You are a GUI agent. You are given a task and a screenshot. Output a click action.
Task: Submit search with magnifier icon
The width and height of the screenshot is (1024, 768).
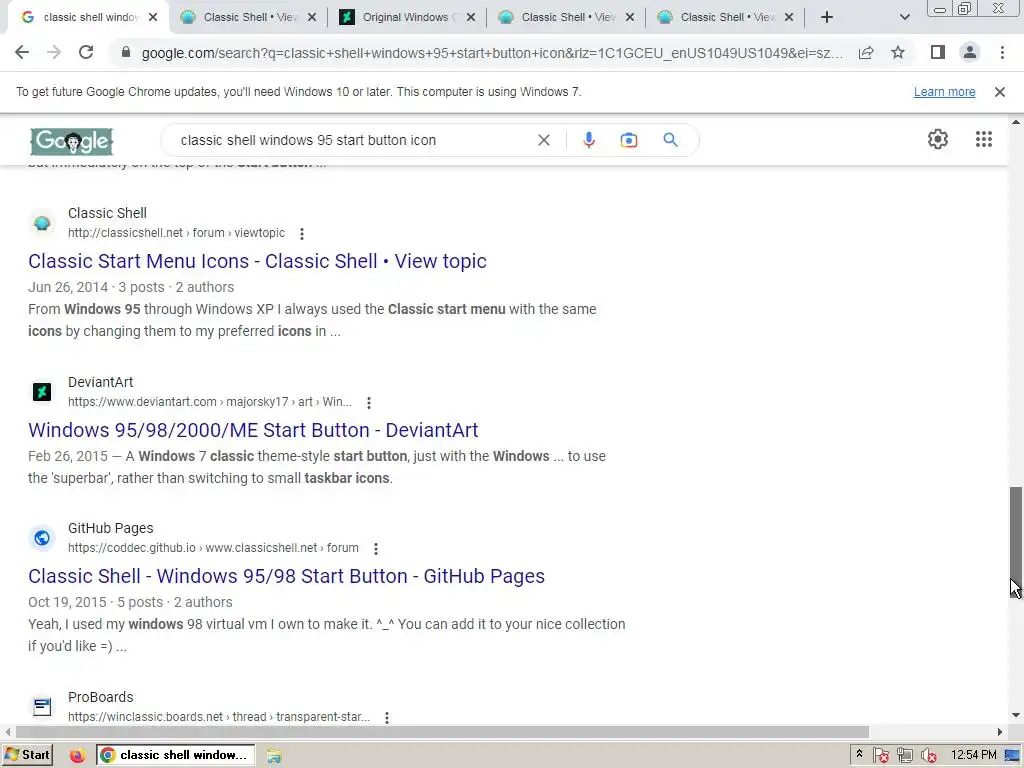670,140
